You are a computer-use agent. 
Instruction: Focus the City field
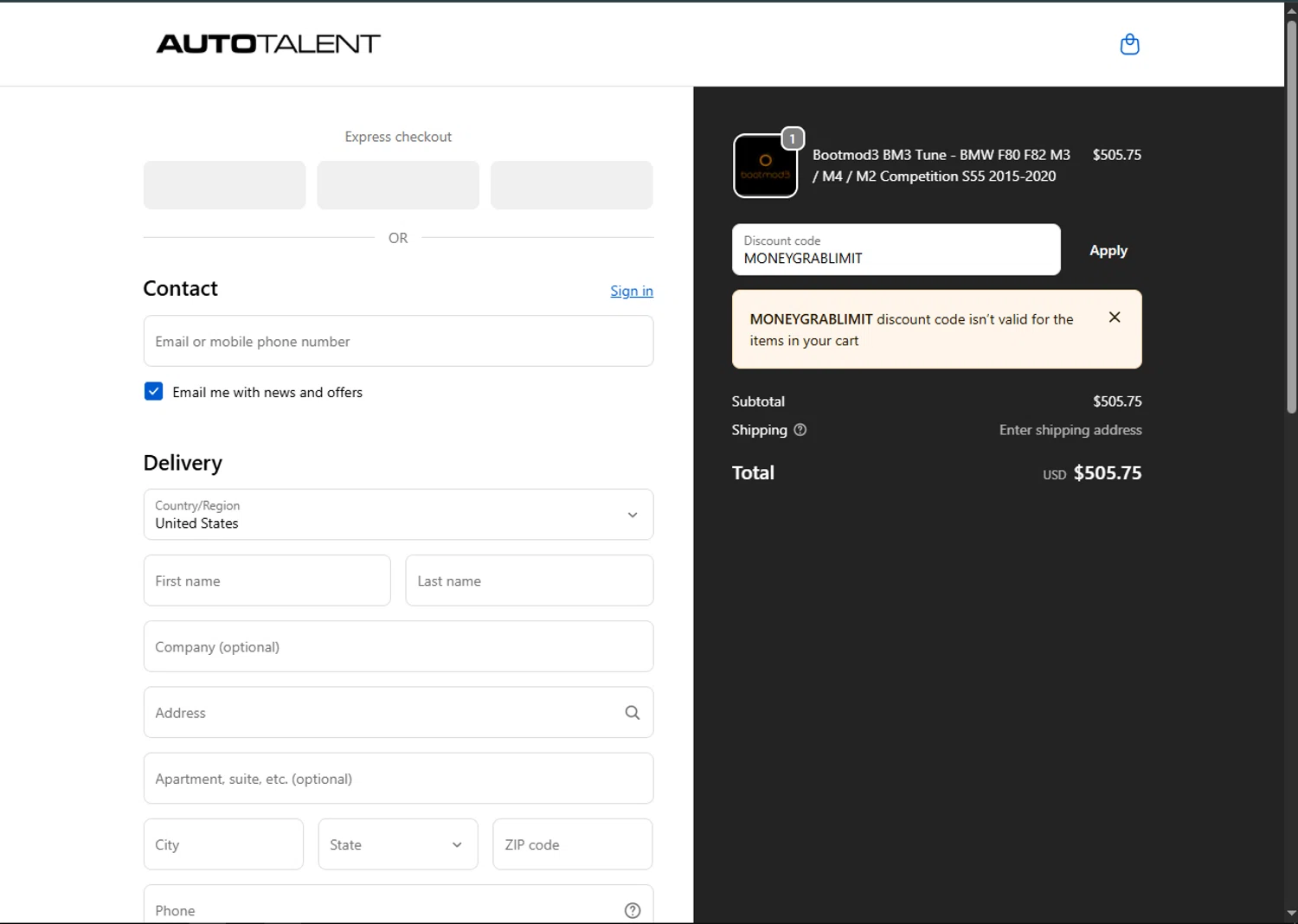(223, 844)
